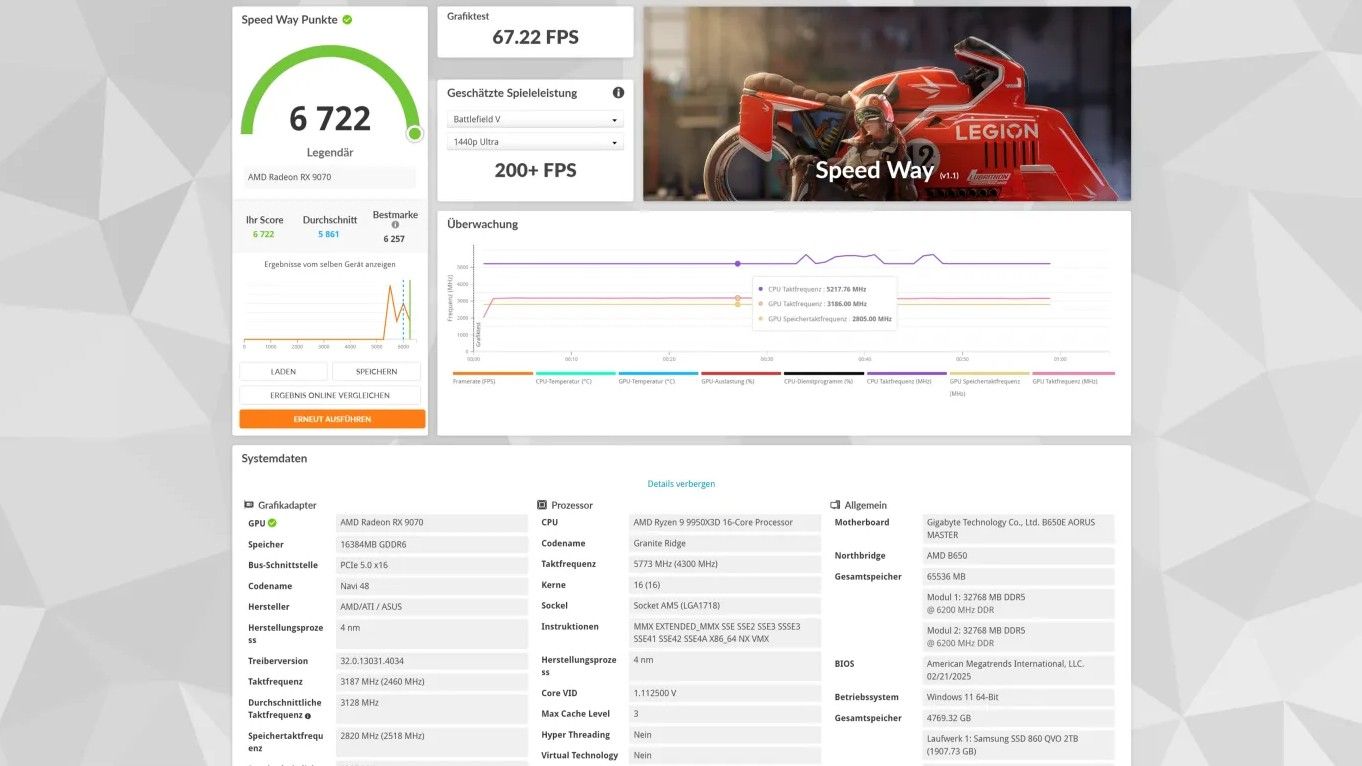Open the Battlefield V game dropdown

535,119
